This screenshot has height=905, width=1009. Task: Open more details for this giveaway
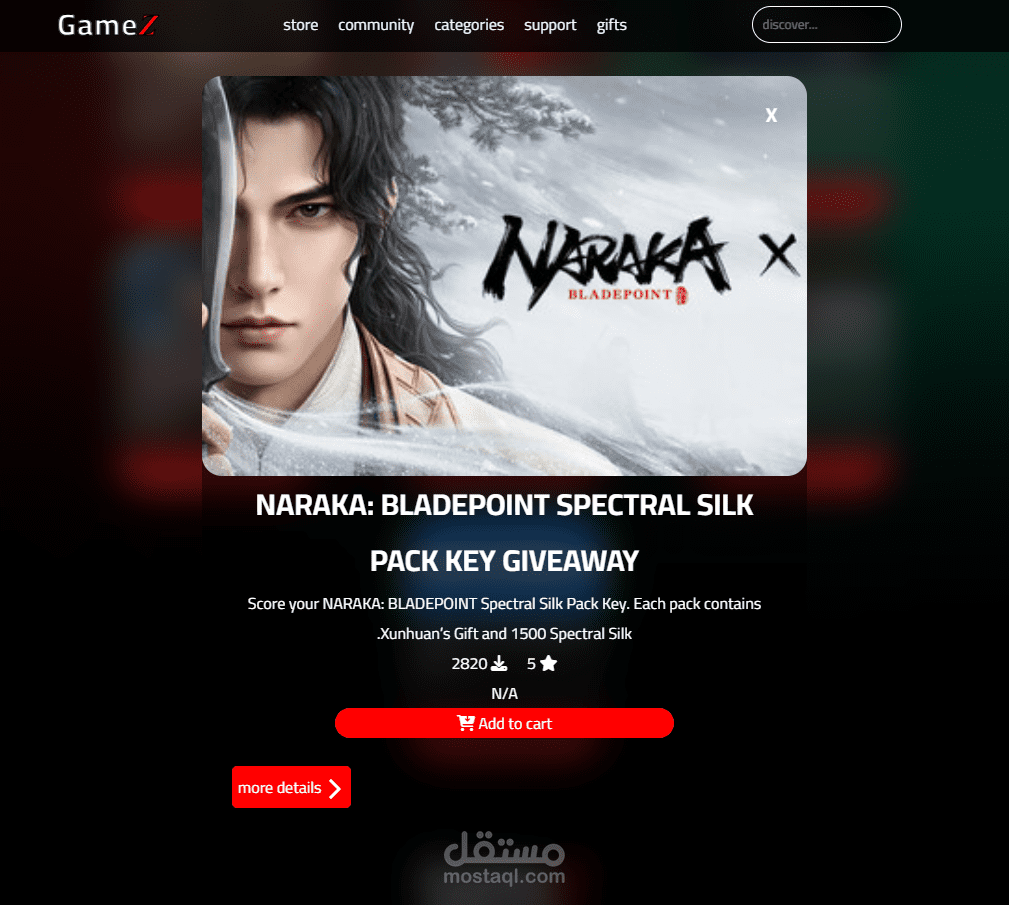point(292,787)
